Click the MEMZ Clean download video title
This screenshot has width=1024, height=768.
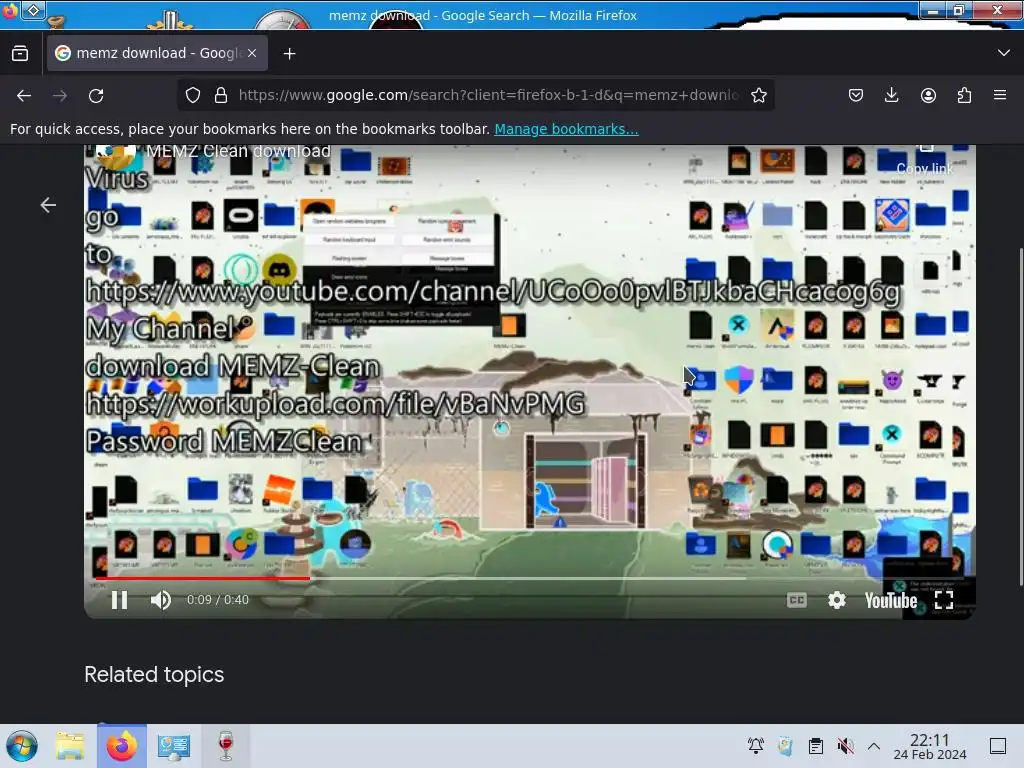click(x=238, y=151)
